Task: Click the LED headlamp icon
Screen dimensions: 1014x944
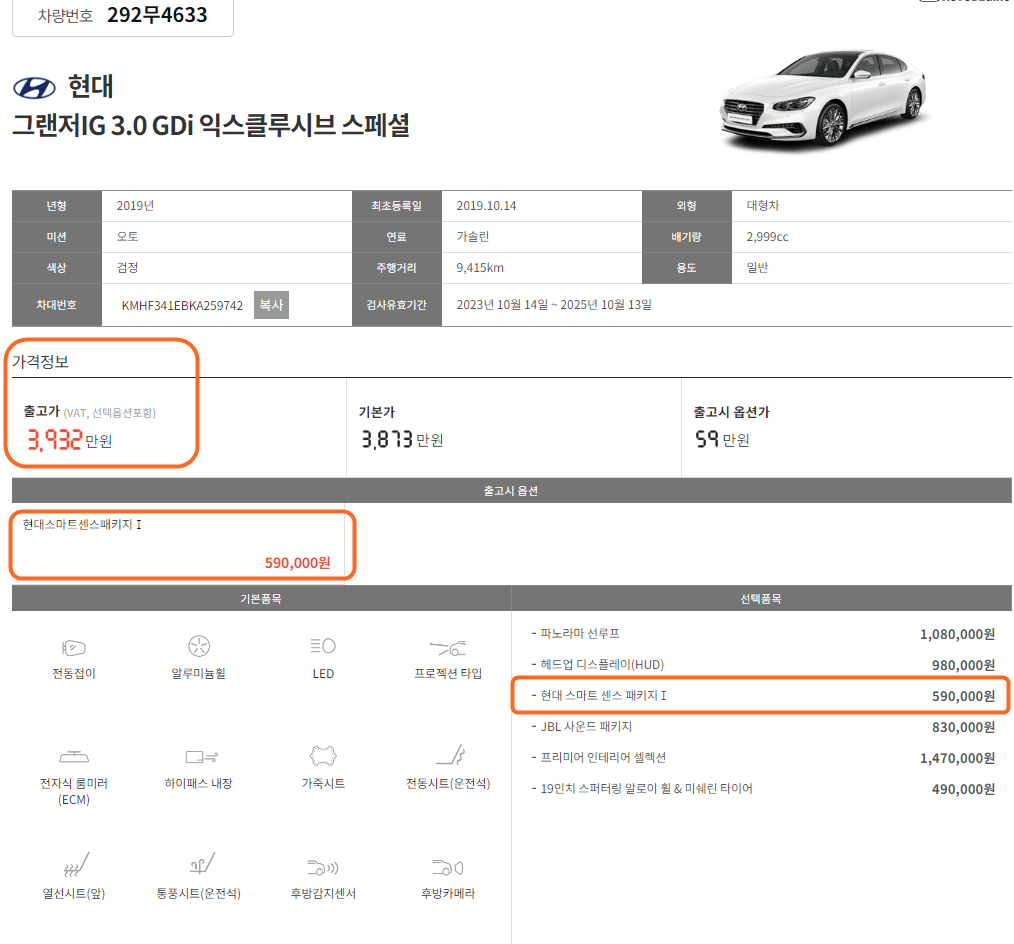Action: click(323, 645)
